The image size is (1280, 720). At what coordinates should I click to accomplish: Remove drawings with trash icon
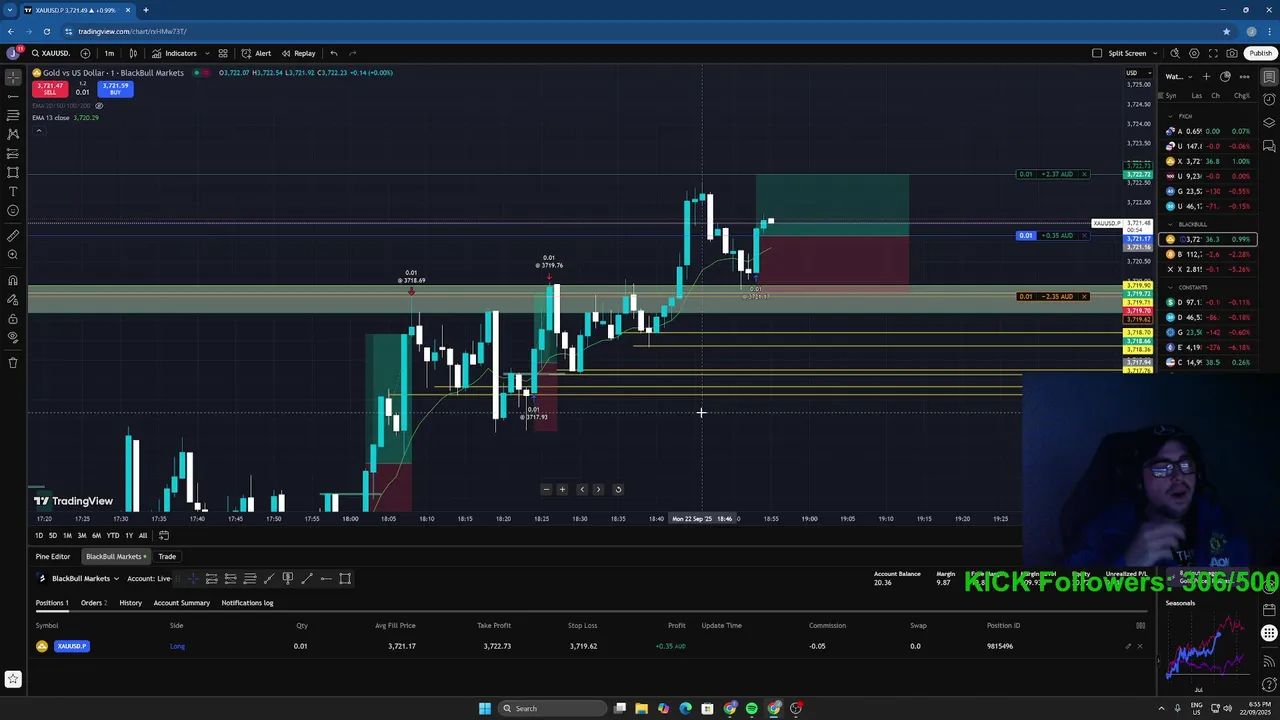coord(13,363)
